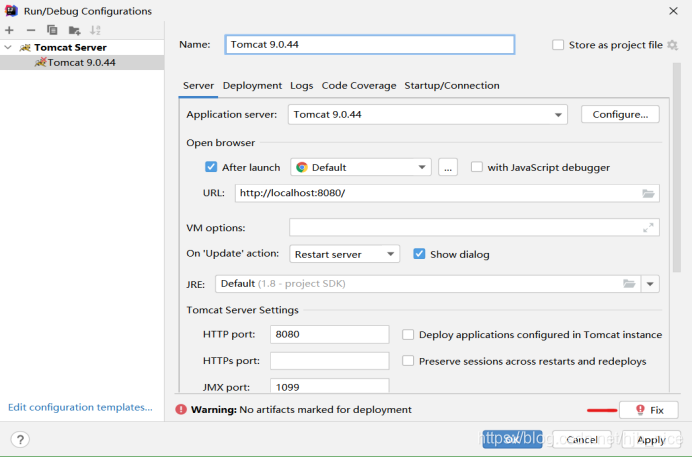Toggle the Show dialog checkbox
693x457 pixels.
click(419, 254)
